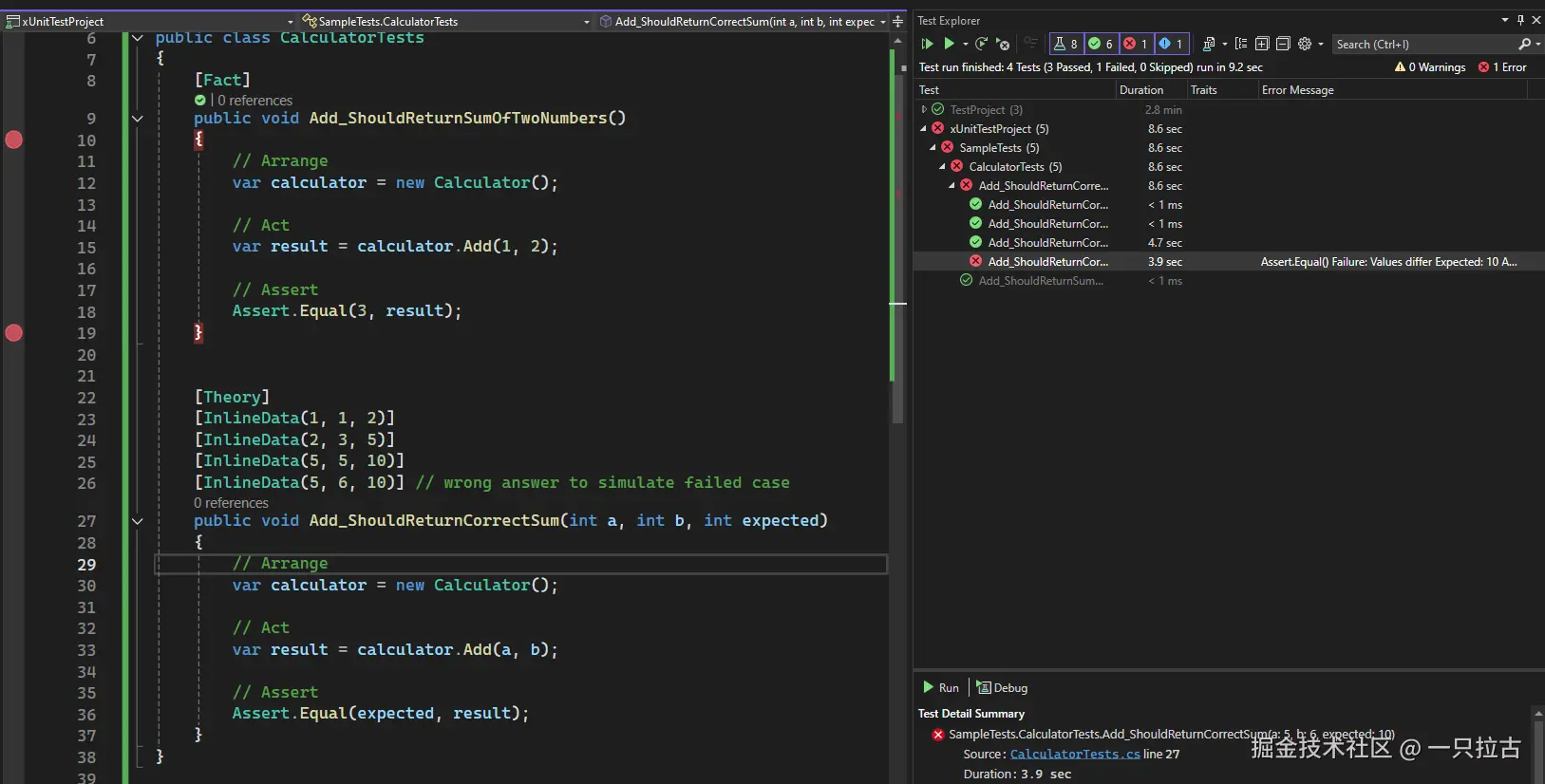Collapse the CalculatorTests class outline
This screenshot has height=784, width=1545.
pyautogui.click(x=138, y=38)
